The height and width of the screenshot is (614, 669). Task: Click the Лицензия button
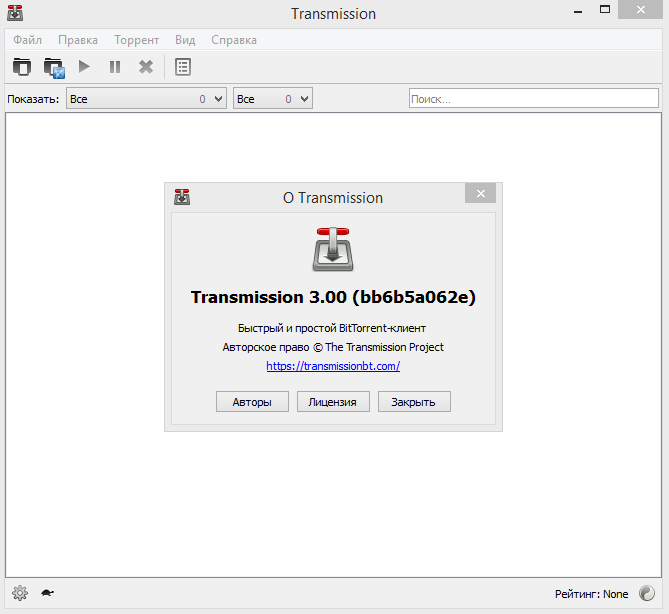coord(333,402)
